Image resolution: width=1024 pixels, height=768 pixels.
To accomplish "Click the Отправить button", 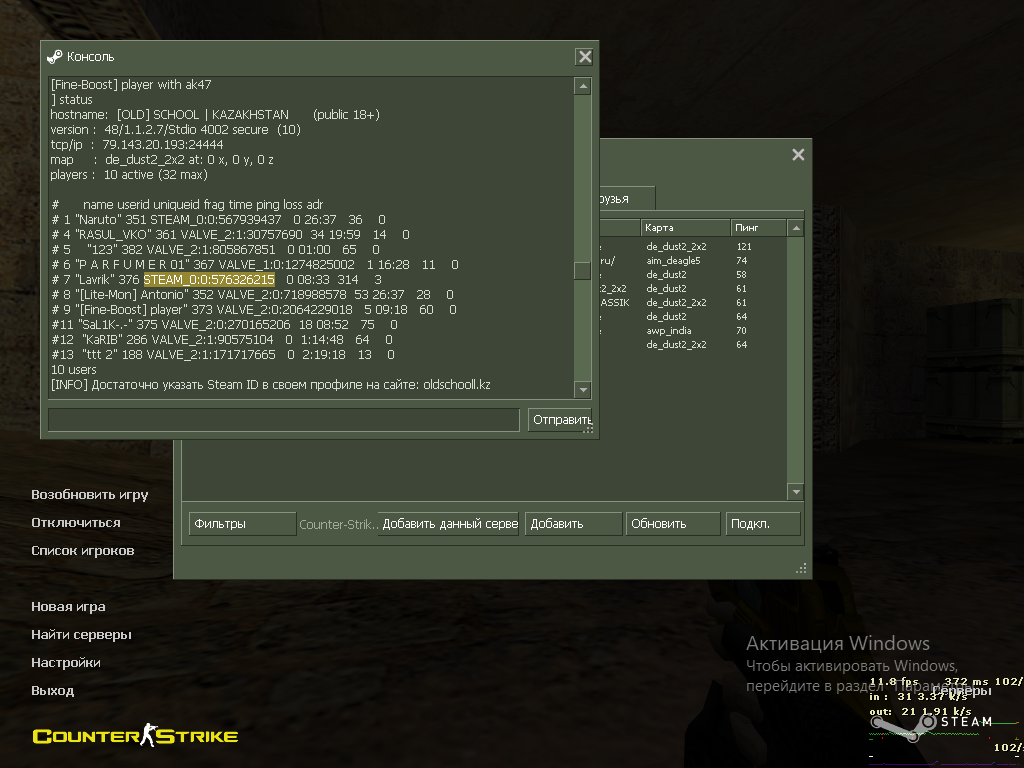I will coord(560,420).
